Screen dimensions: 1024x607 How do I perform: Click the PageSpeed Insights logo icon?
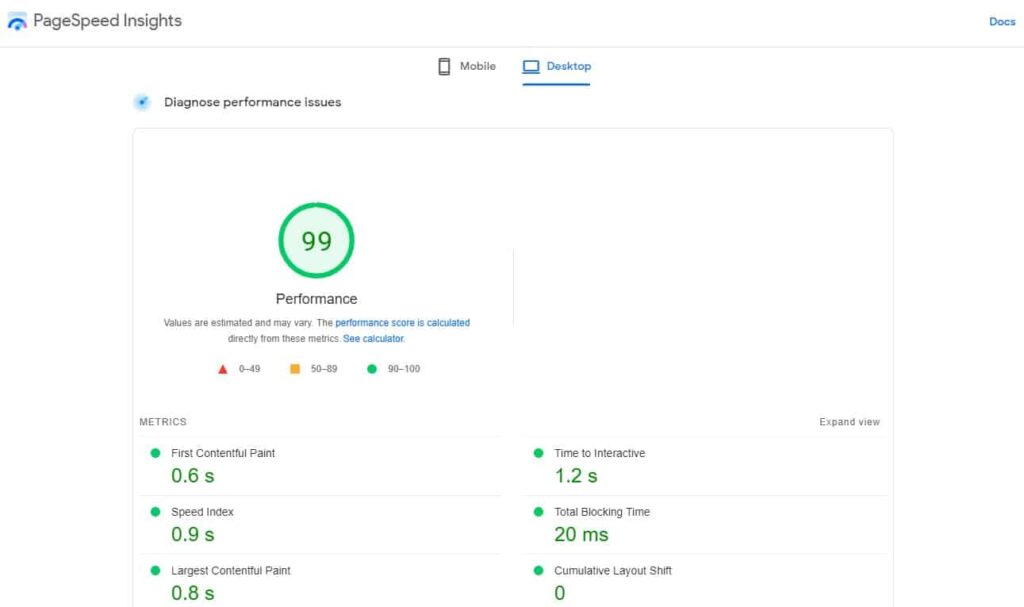(x=17, y=22)
